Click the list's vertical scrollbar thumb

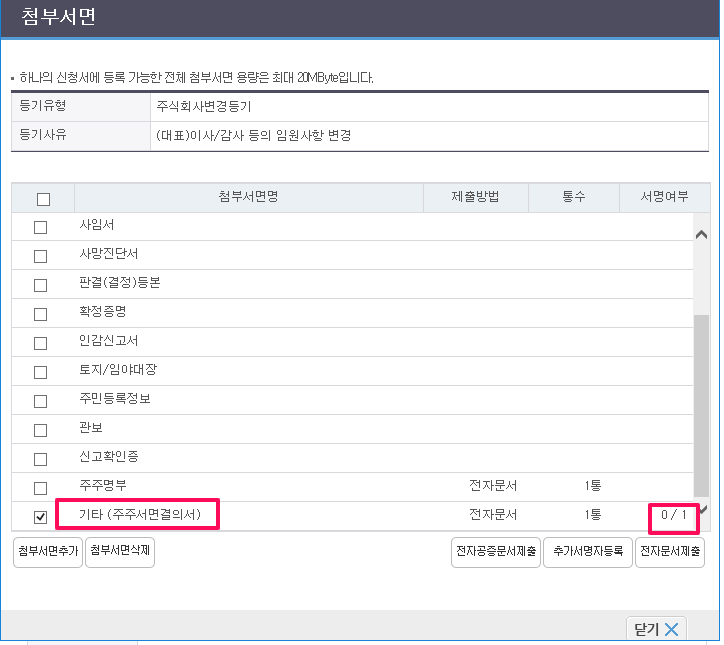(701, 406)
